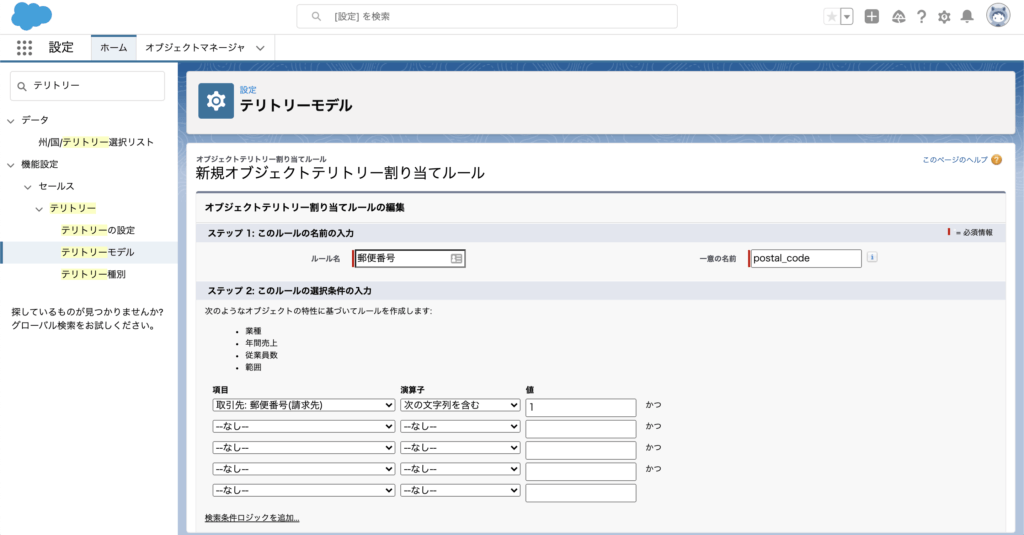Click 検索条件ロジックを追加 link

coord(252,518)
